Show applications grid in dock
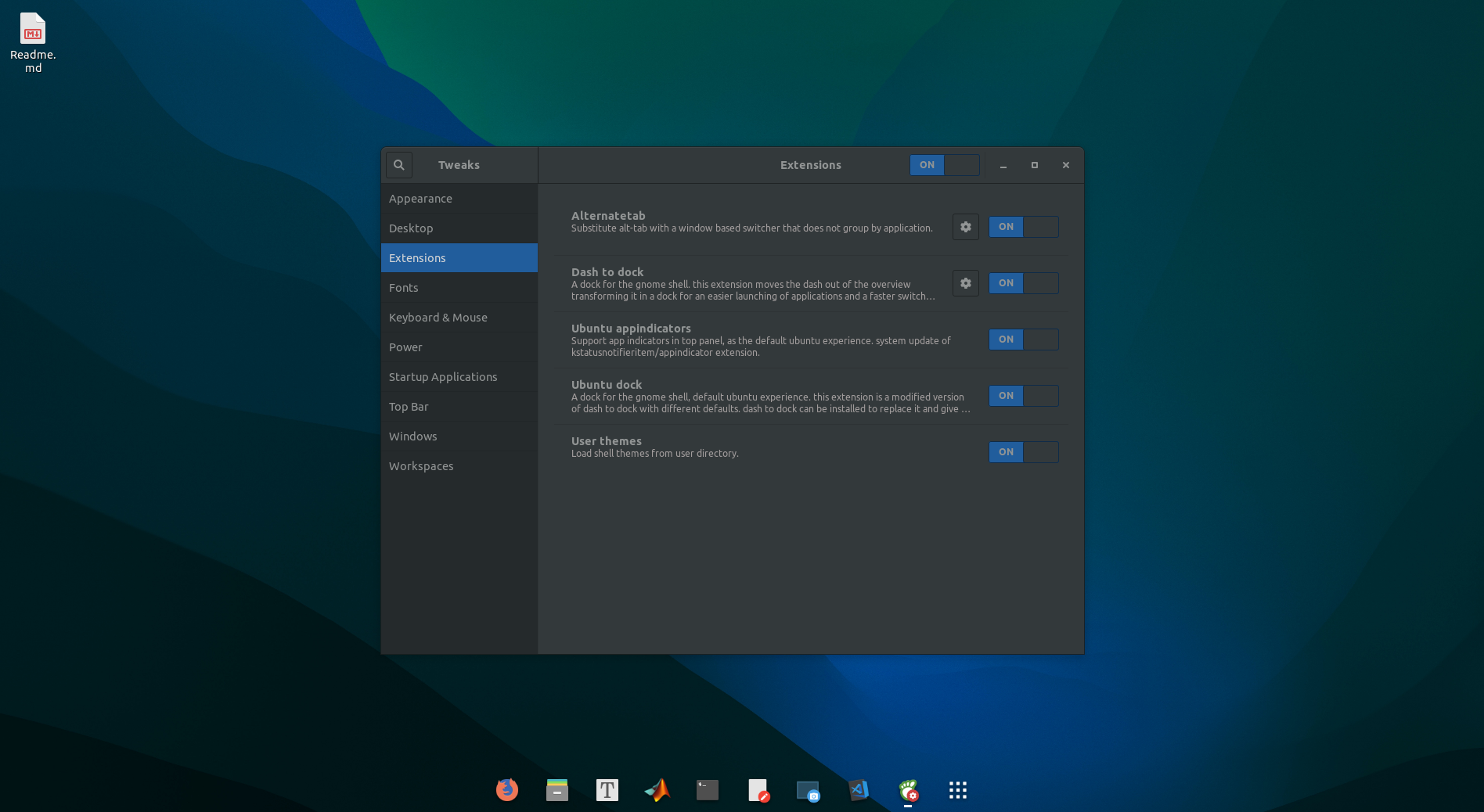Screen dimensions: 1484x812 tap(958, 790)
